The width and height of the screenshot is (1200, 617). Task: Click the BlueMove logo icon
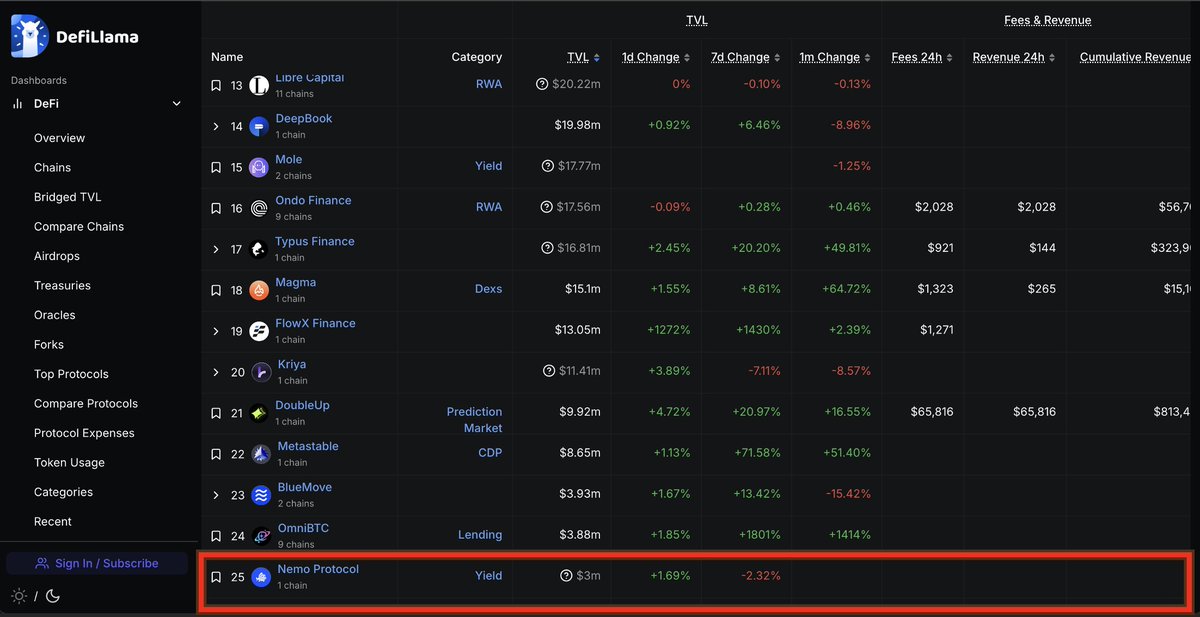pyautogui.click(x=261, y=495)
